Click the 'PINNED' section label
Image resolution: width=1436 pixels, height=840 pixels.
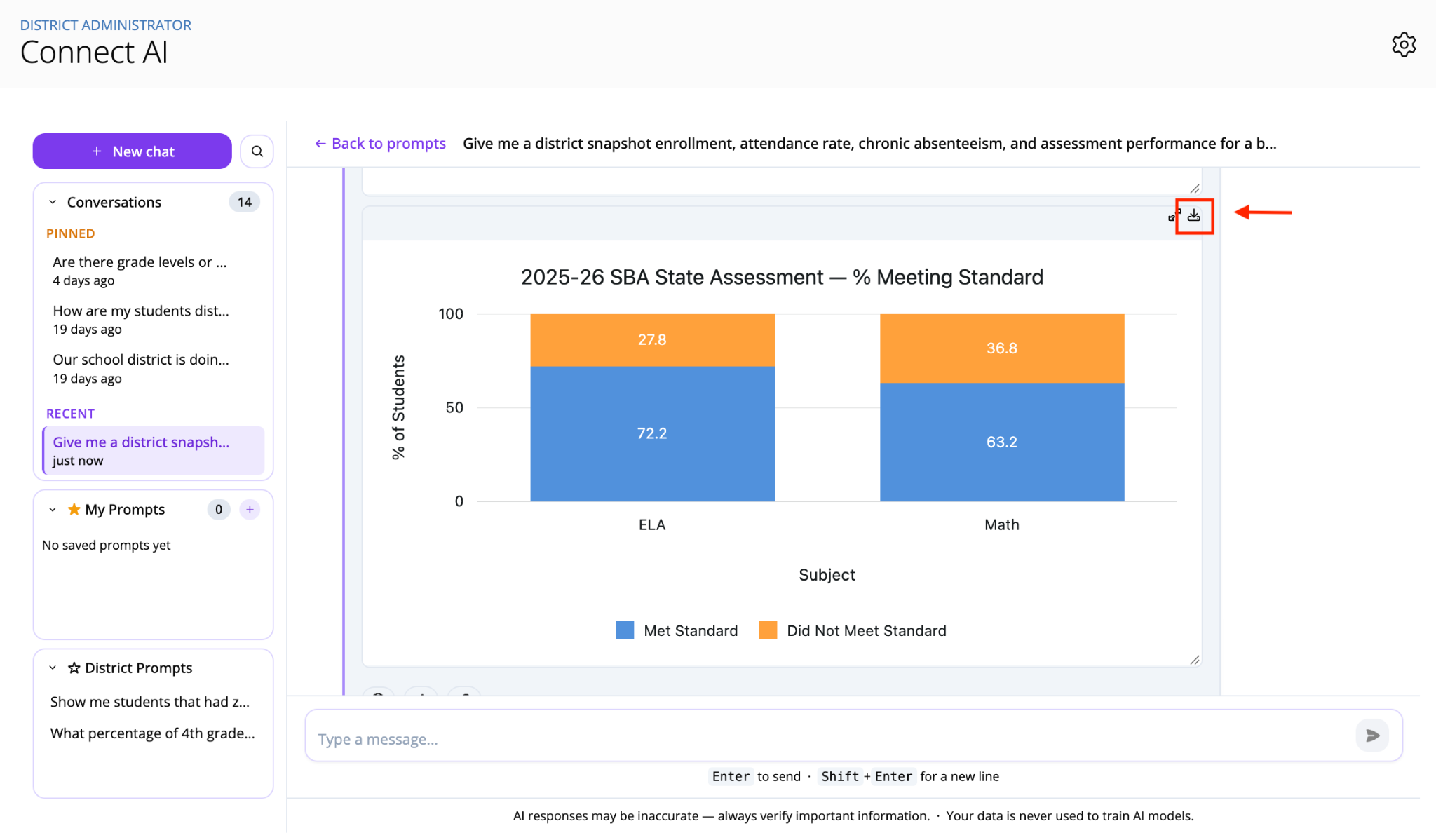70,233
